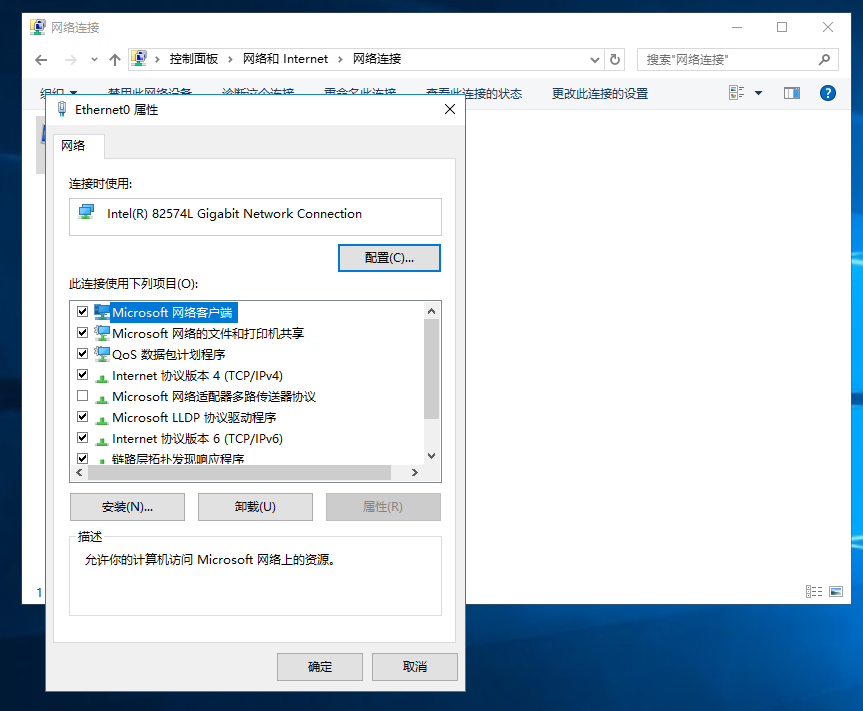
Task: Click 更改此连接的设置 toolbar command
Action: pos(600,94)
